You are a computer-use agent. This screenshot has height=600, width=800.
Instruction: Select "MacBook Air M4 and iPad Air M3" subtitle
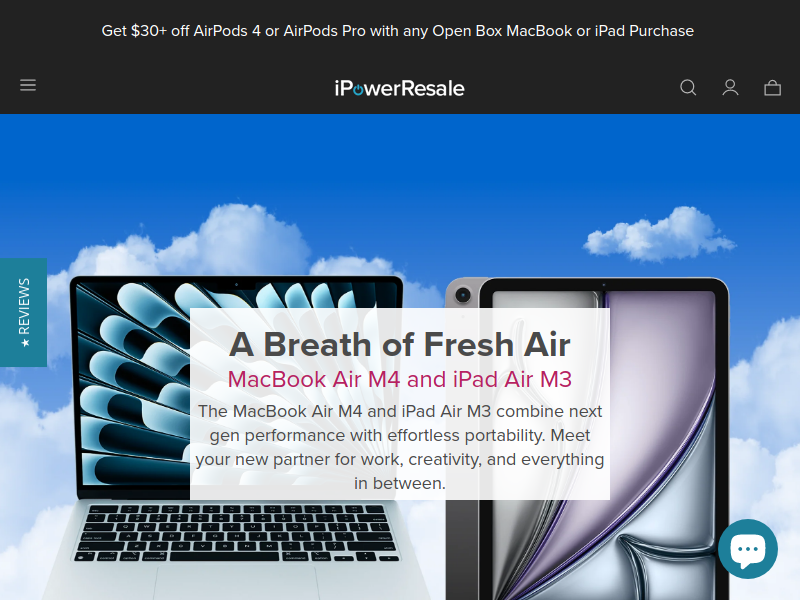tap(399, 379)
